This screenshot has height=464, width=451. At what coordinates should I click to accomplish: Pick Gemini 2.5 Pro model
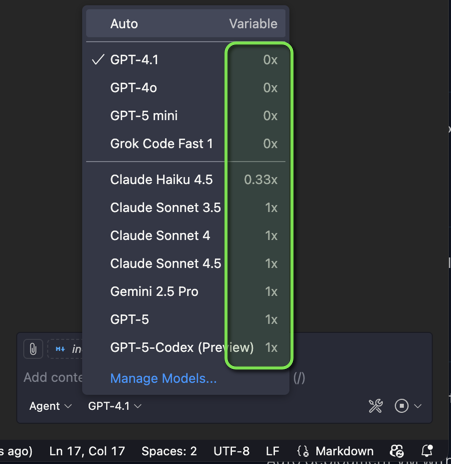click(186, 292)
